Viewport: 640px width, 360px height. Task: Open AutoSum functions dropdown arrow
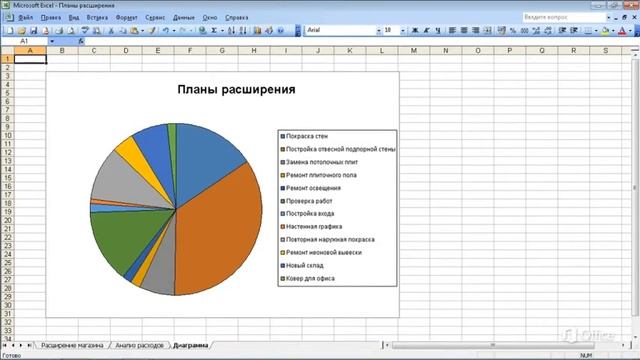pyautogui.click(x=222, y=30)
